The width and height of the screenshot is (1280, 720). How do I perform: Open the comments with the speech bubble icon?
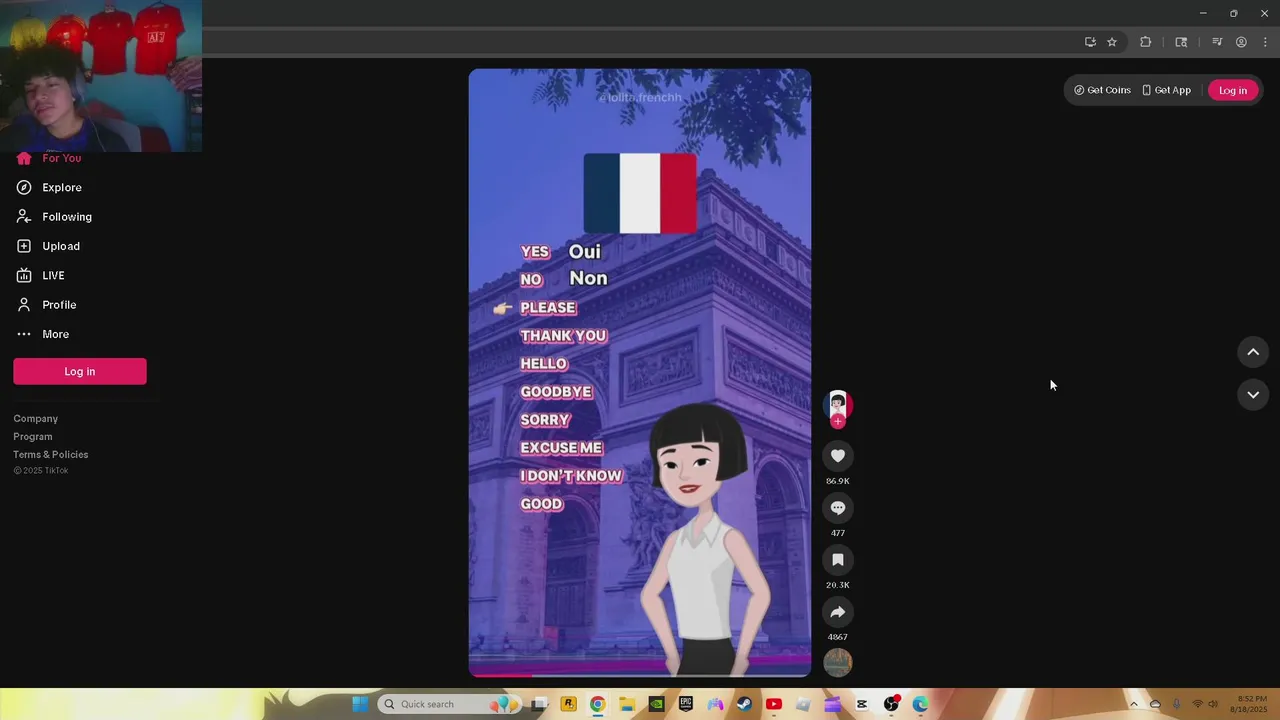[838, 508]
